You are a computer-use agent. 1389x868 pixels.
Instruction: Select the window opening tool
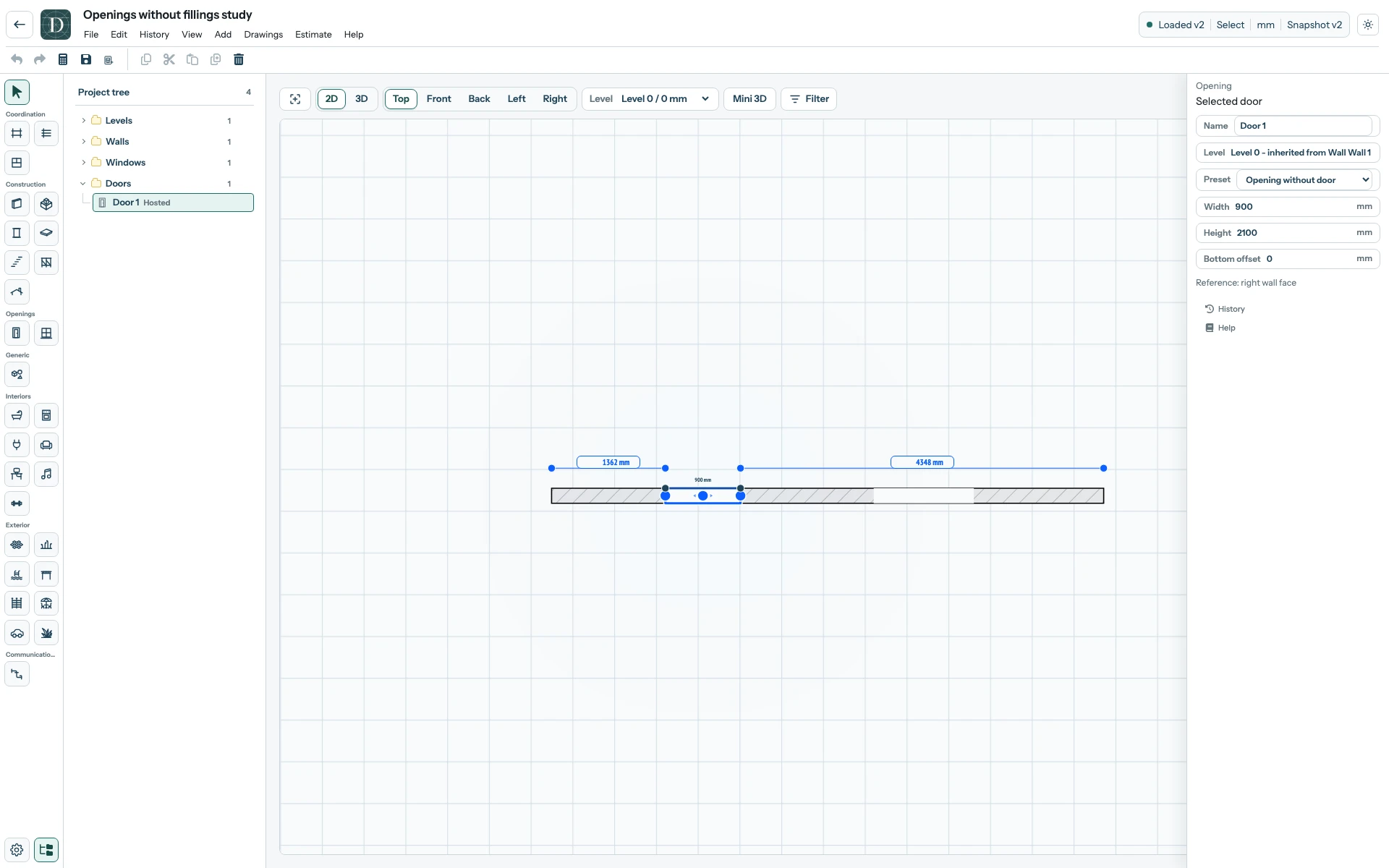(46, 333)
